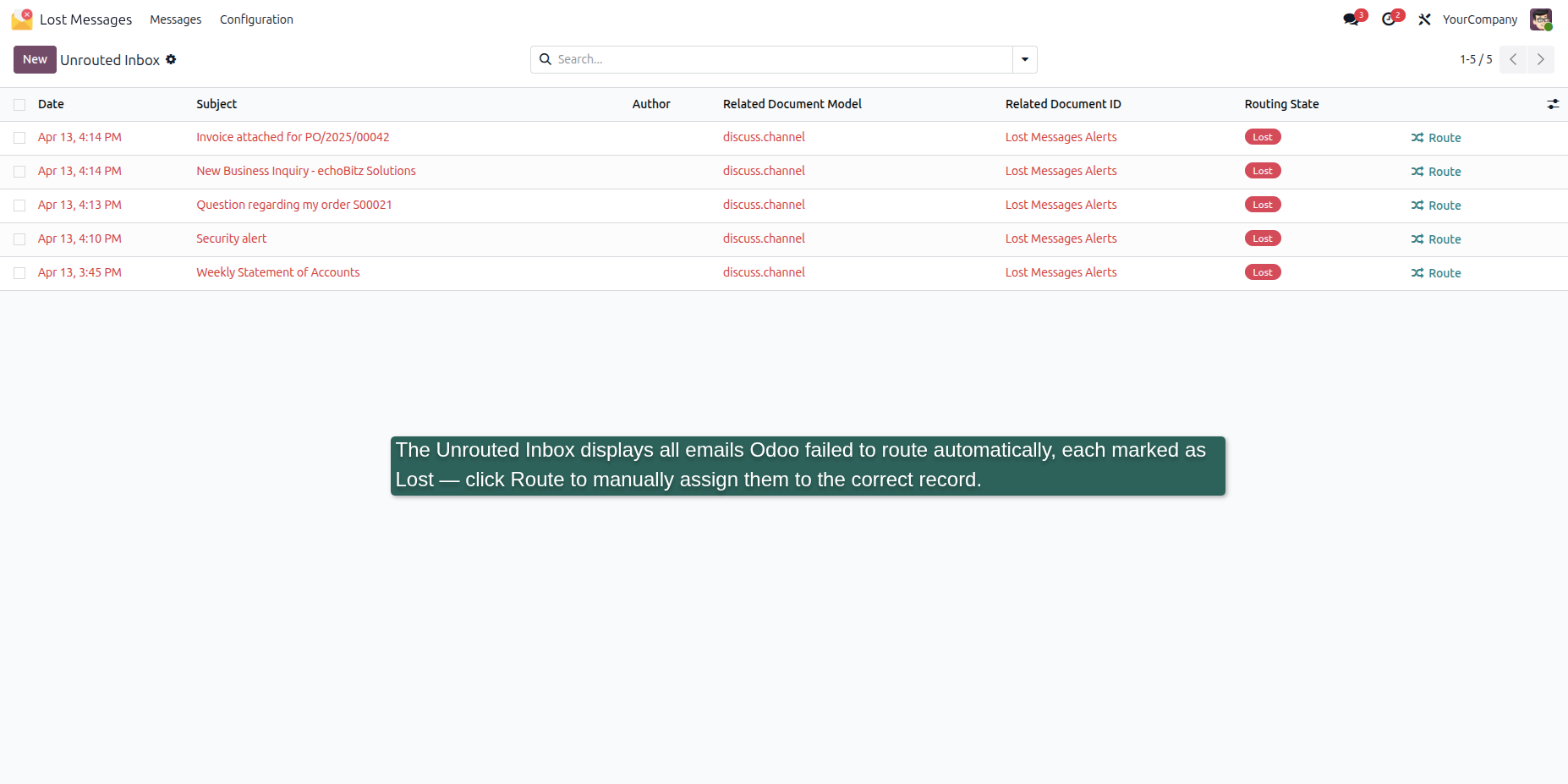Go to previous page arrow
Image resolution: width=1568 pixels, height=784 pixels.
click(x=1513, y=59)
